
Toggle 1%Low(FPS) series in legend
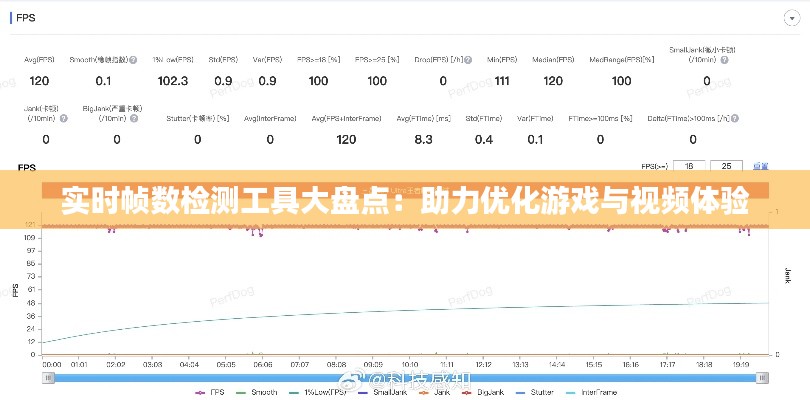click(318, 392)
